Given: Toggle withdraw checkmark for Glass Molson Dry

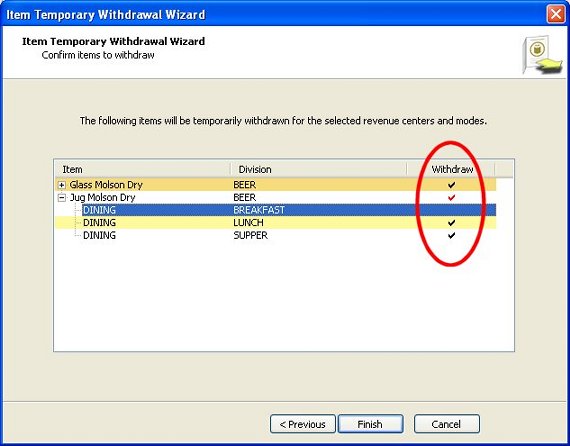Looking at the screenshot, I should (451, 185).
